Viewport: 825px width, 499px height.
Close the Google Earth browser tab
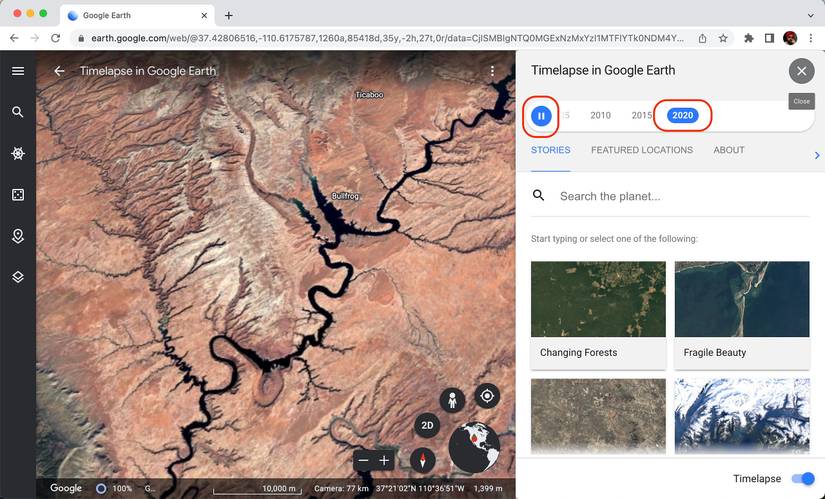[204, 16]
